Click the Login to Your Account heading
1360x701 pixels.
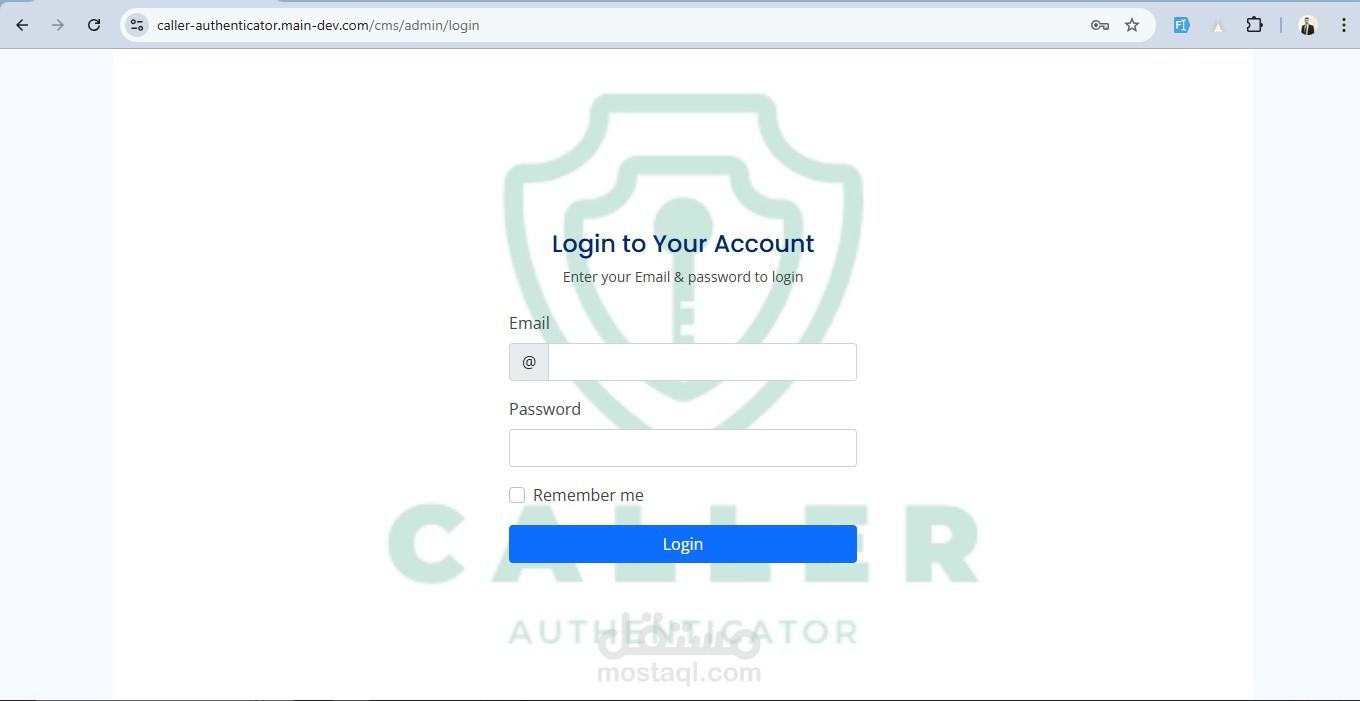[x=683, y=243]
